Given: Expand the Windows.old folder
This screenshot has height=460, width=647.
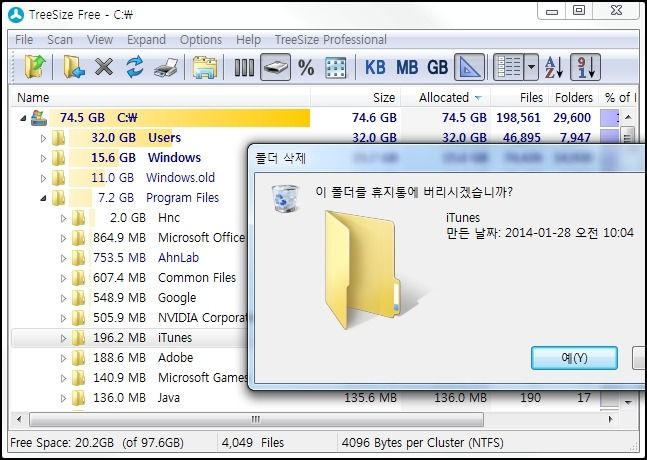Looking at the screenshot, I should click(43, 178).
